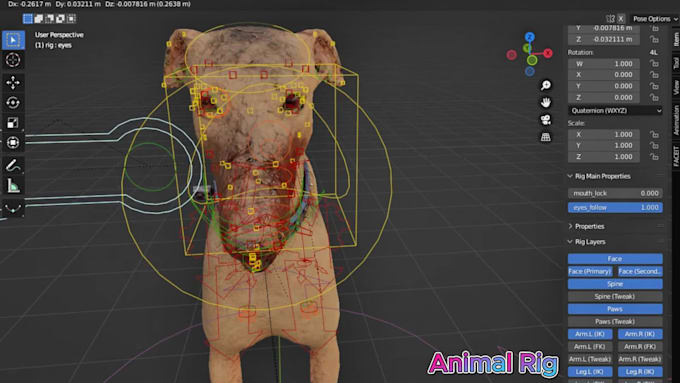Switch to the Tool sidebar tab
Viewport: 680px width, 383px height.
pyautogui.click(x=676, y=63)
